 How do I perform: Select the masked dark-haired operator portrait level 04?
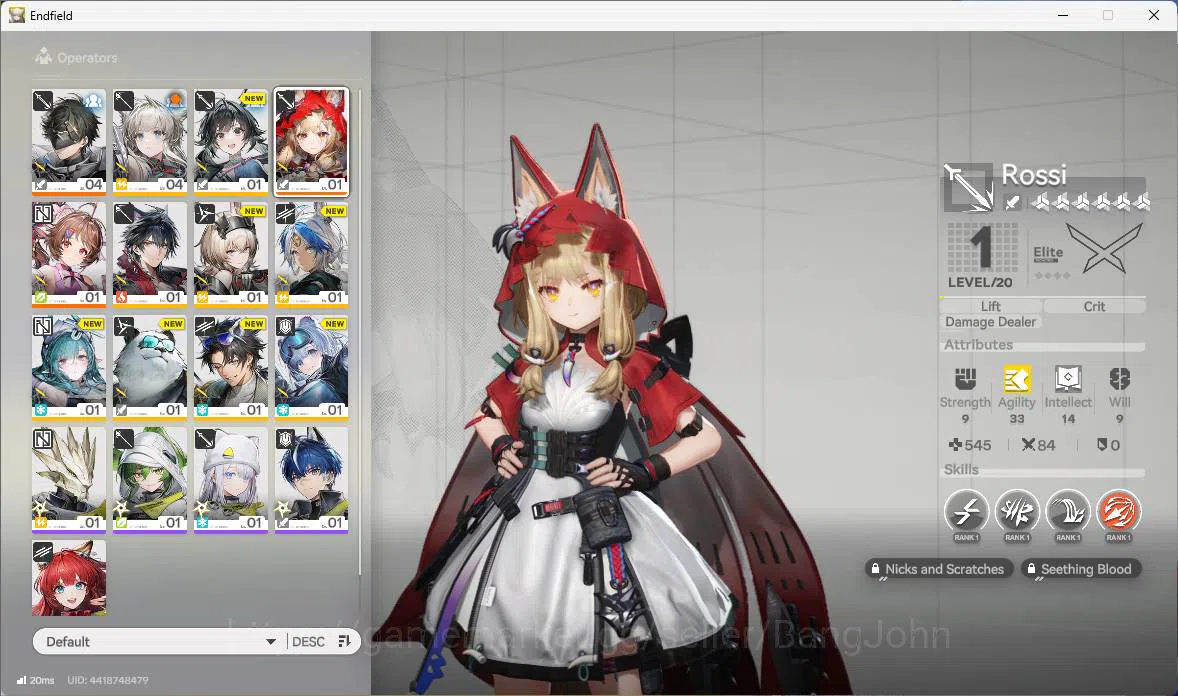[x=69, y=141]
